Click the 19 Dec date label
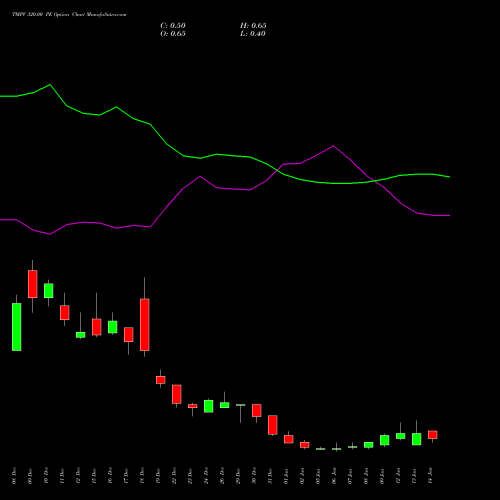500x500 pixels. click(158, 476)
